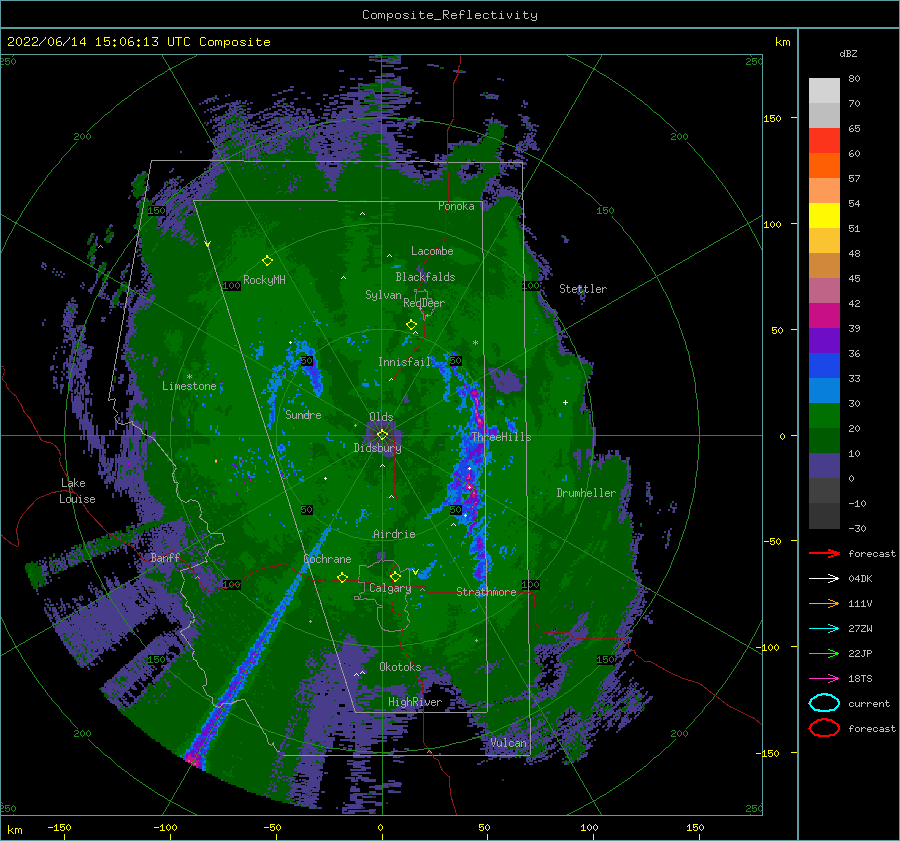
Task: Click the blue swatch below 36 dBZ
Action: click(824, 365)
